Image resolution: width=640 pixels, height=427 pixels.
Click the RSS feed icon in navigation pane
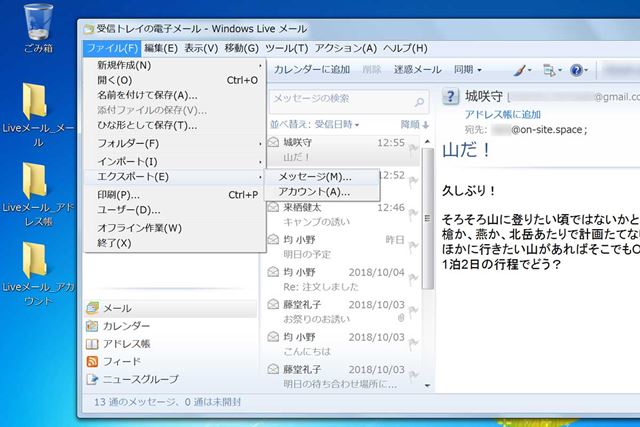(92, 361)
